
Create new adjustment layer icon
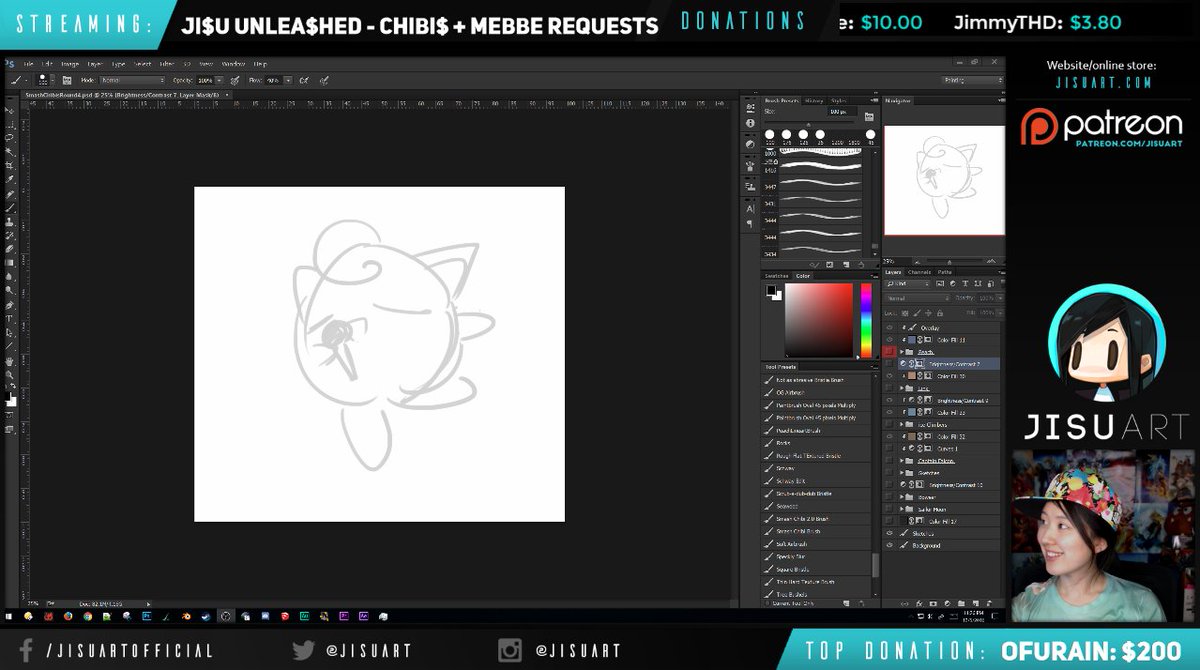click(948, 604)
